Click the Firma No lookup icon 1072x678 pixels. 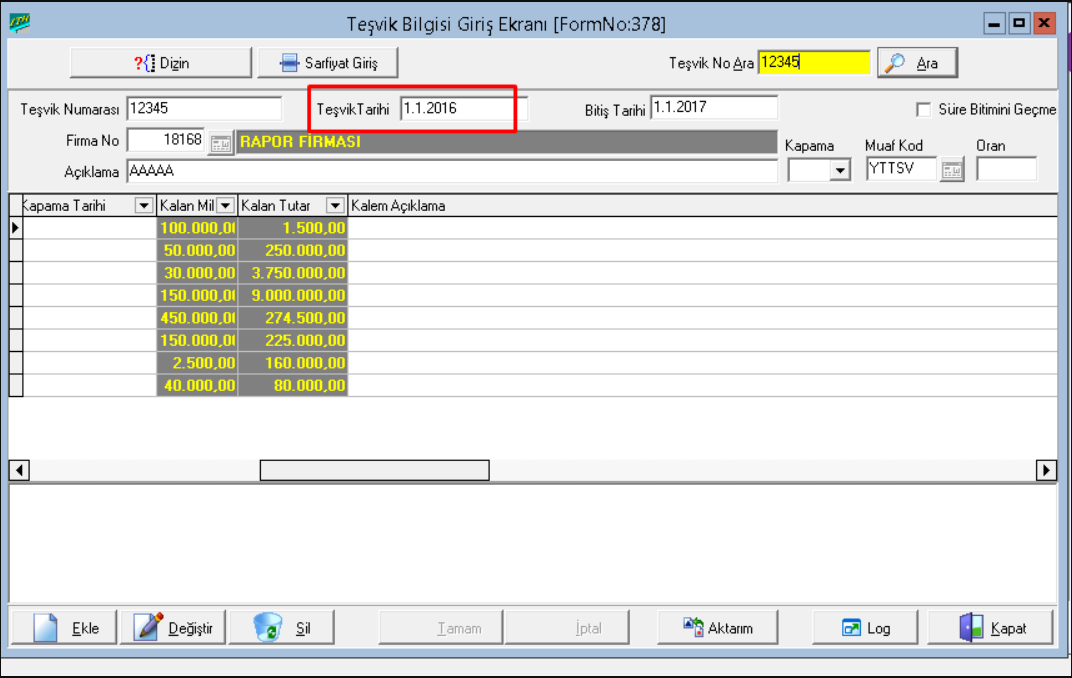pos(221,143)
